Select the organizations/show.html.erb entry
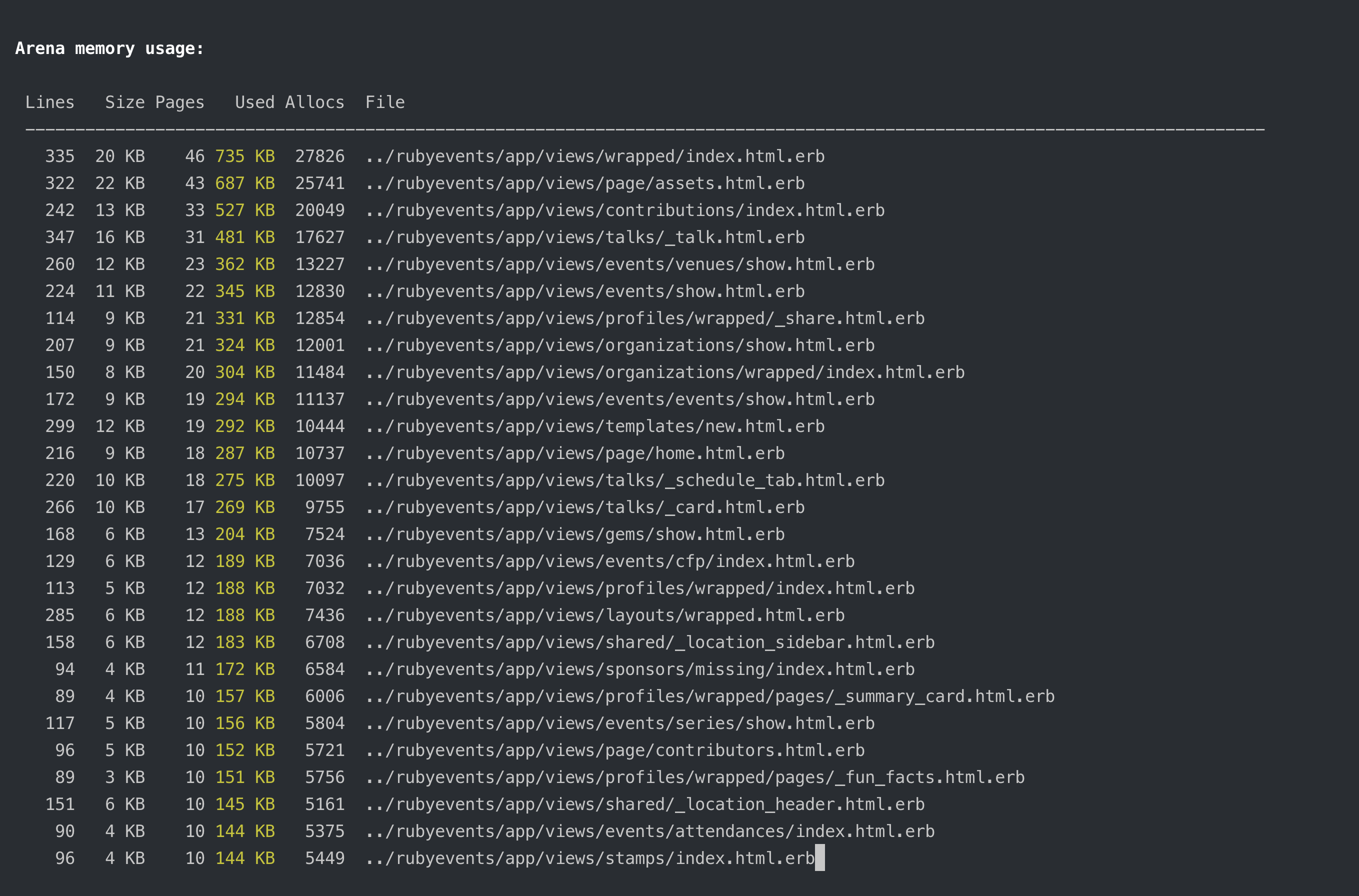Screen dimensions: 1359x896 tap(620, 344)
